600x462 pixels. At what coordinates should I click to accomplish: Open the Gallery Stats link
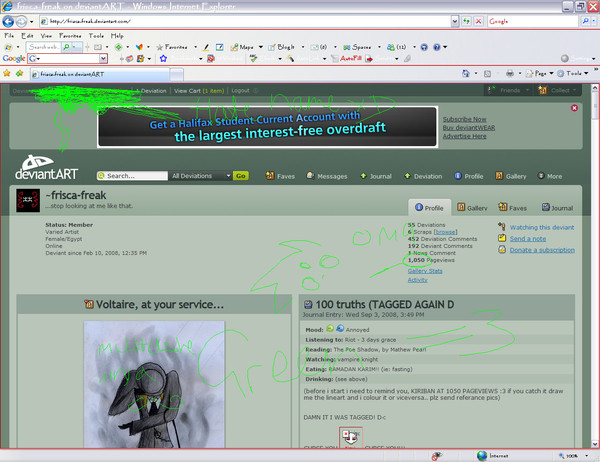point(425,271)
